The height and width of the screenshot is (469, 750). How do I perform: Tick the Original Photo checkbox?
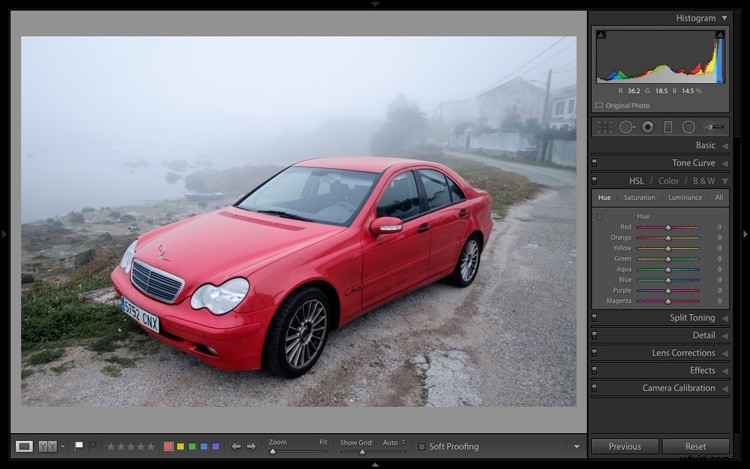click(x=599, y=105)
